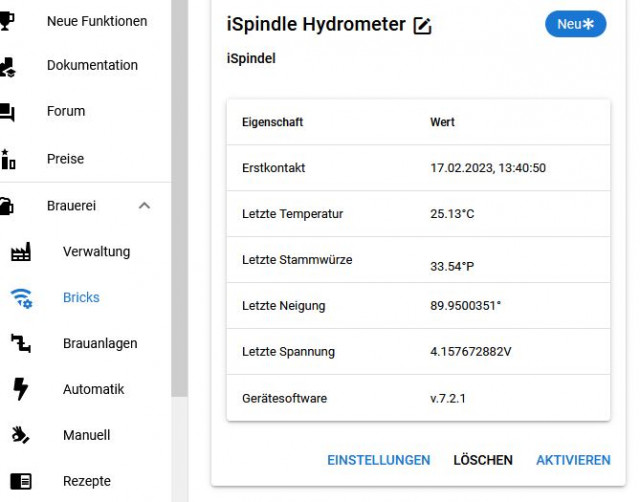
Task: Click the iSpindle Hydrometer title
Action: [x=316, y=24]
